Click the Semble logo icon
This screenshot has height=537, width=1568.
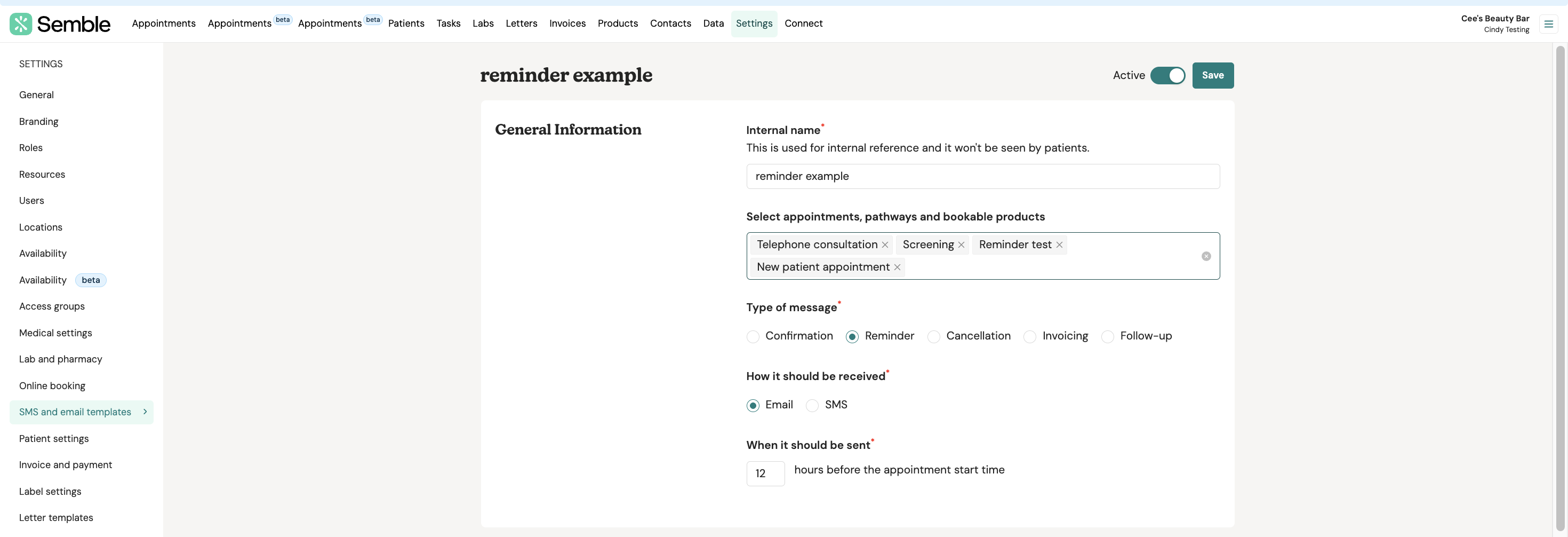pos(21,24)
